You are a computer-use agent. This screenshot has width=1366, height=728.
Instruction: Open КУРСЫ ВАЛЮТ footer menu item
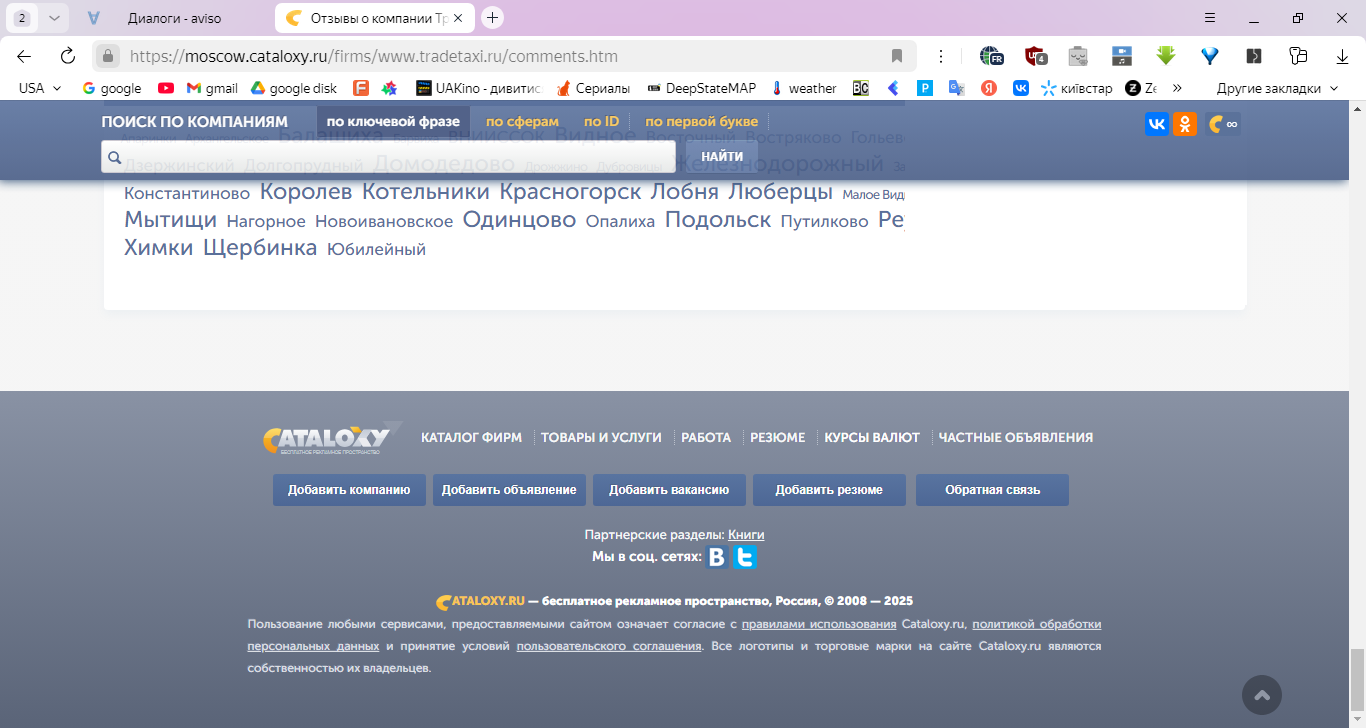tap(872, 438)
